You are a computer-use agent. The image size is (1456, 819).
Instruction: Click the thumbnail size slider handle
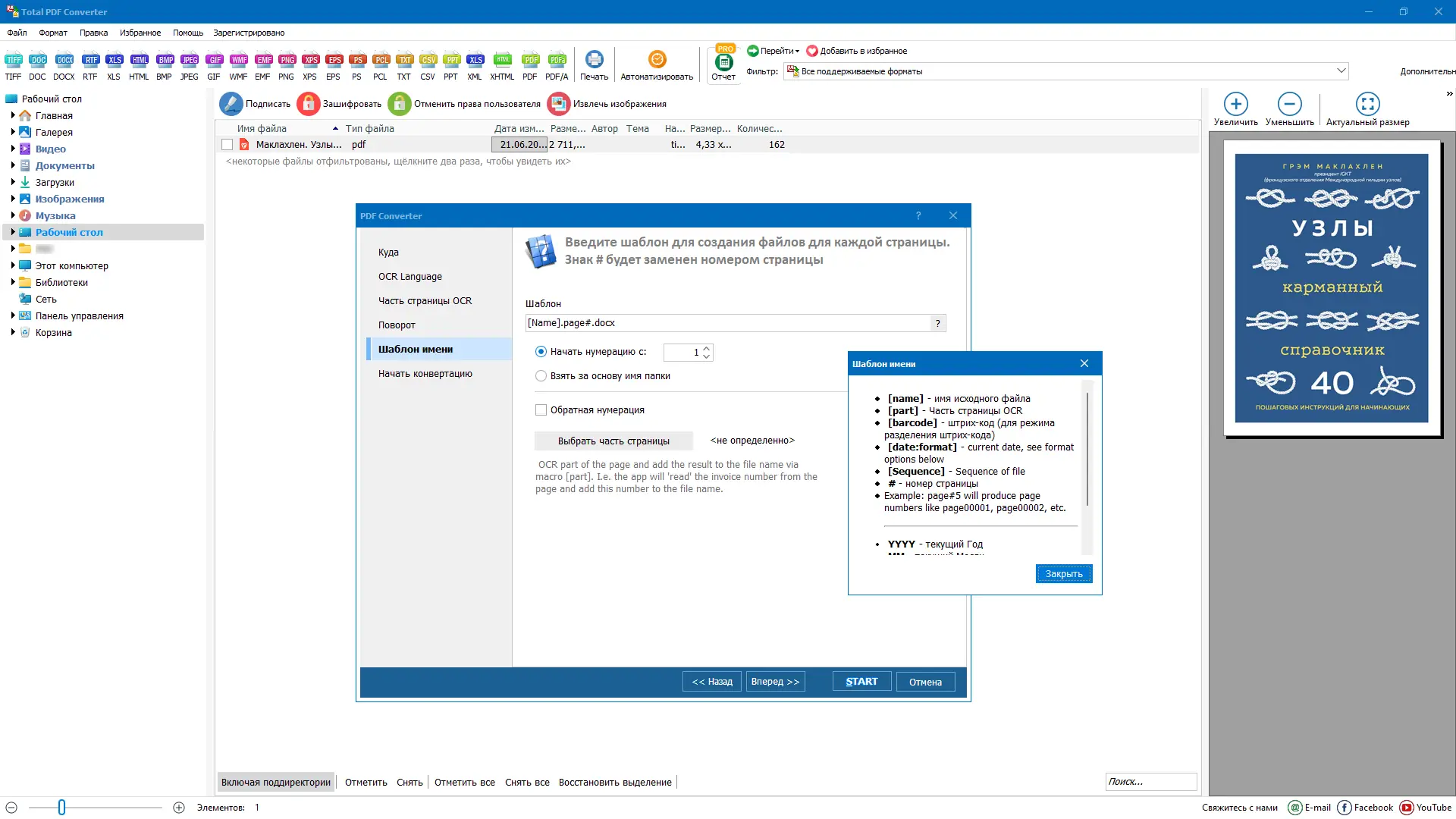click(61, 808)
